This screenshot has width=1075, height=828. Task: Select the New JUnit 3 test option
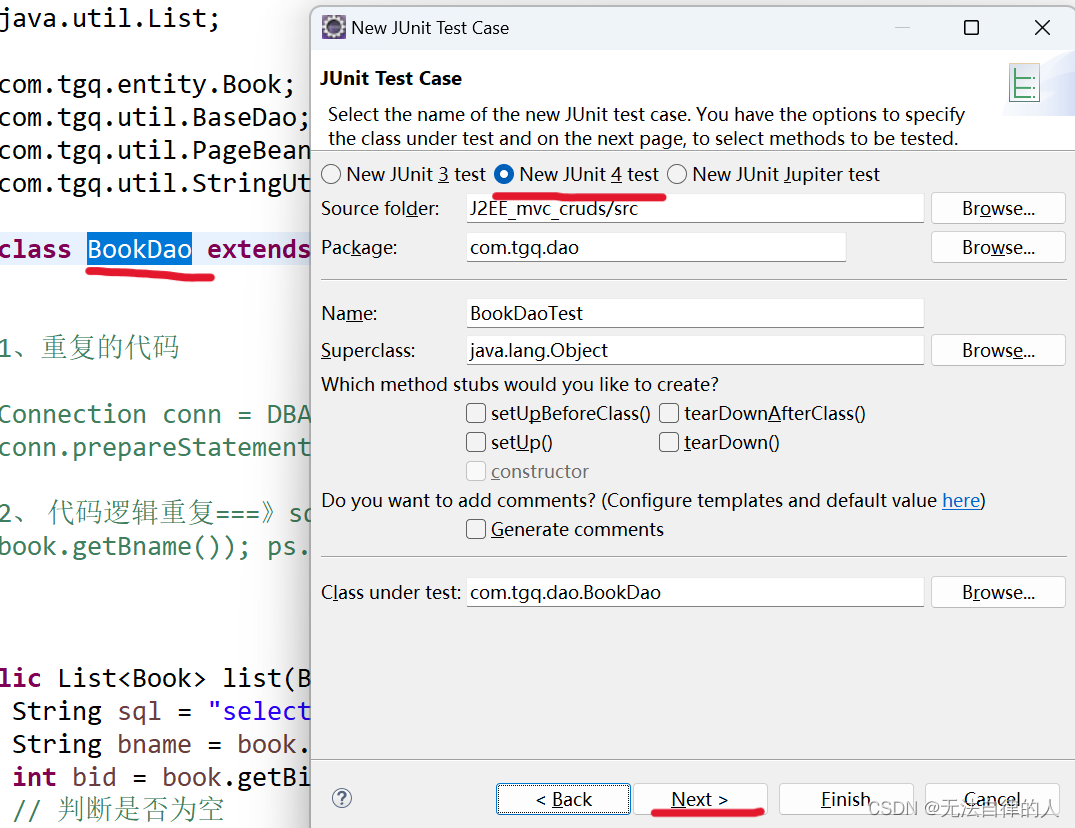(x=331, y=173)
